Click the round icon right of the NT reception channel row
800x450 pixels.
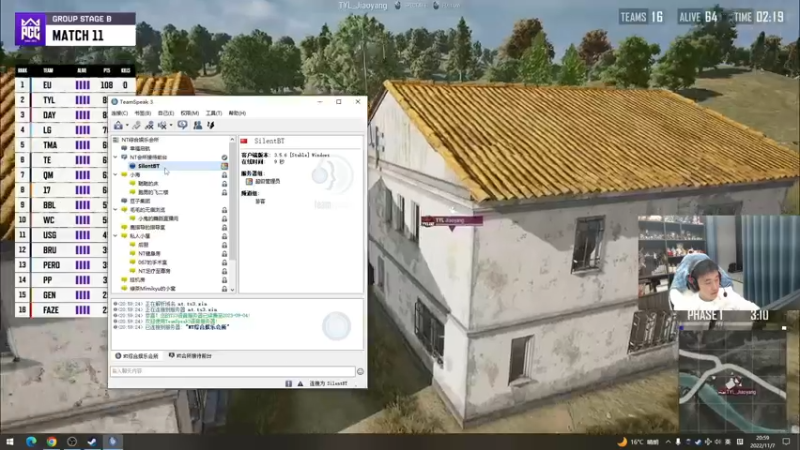pos(224,158)
